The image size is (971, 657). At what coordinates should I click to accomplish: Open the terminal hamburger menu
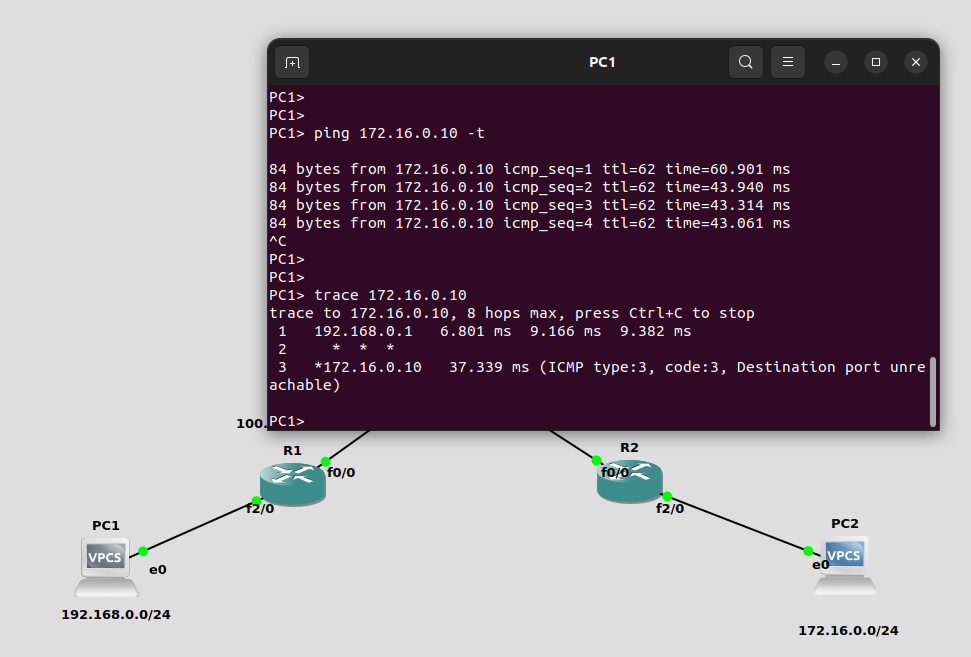pyautogui.click(x=787, y=62)
